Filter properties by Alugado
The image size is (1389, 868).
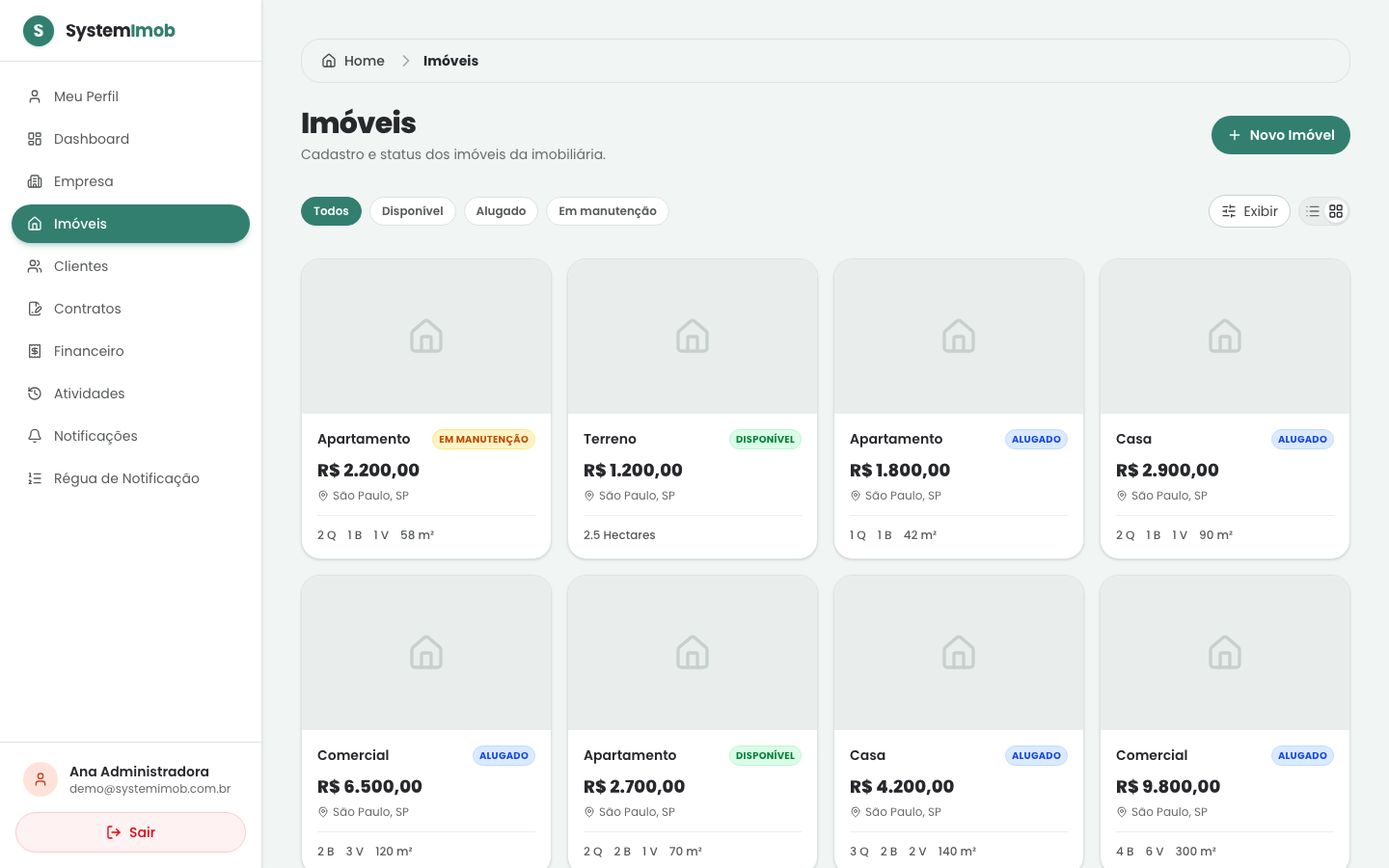click(x=501, y=211)
